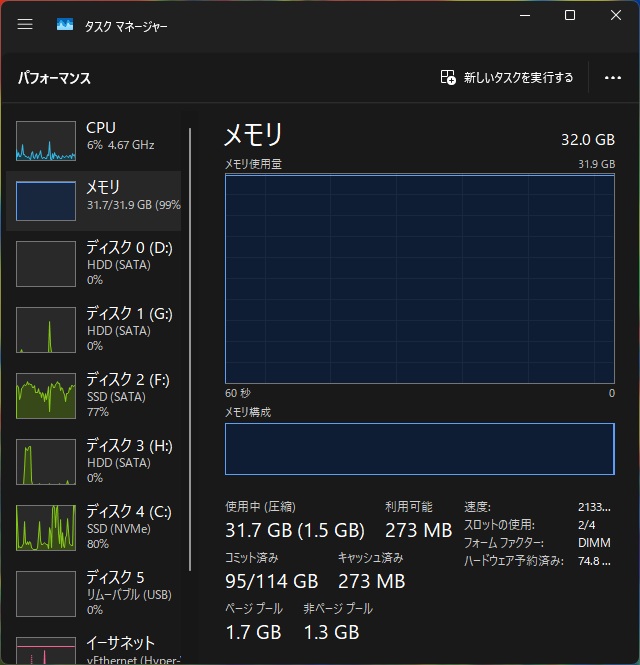Image resolution: width=640 pixels, height=665 pixels.
Task: Open Disk 0 (D:) performance view
Action: pyautogui.click(x=95, y=263)
